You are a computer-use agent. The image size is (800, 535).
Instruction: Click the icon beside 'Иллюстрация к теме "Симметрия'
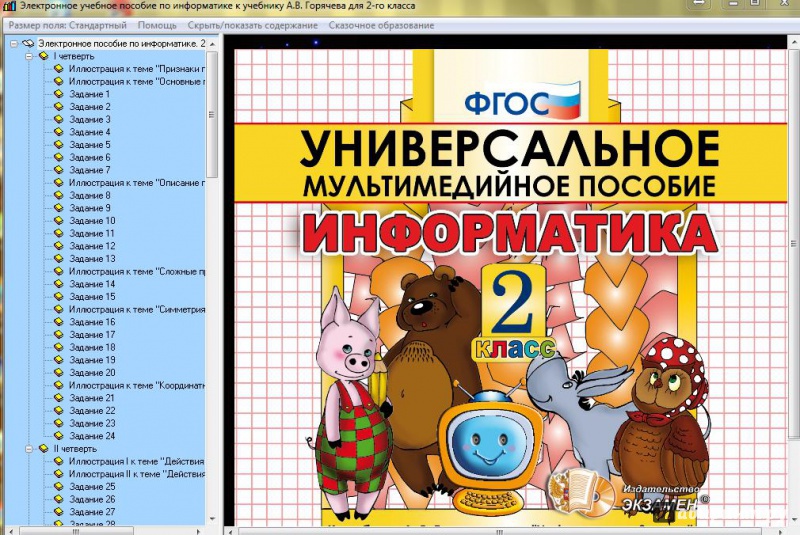59,309
